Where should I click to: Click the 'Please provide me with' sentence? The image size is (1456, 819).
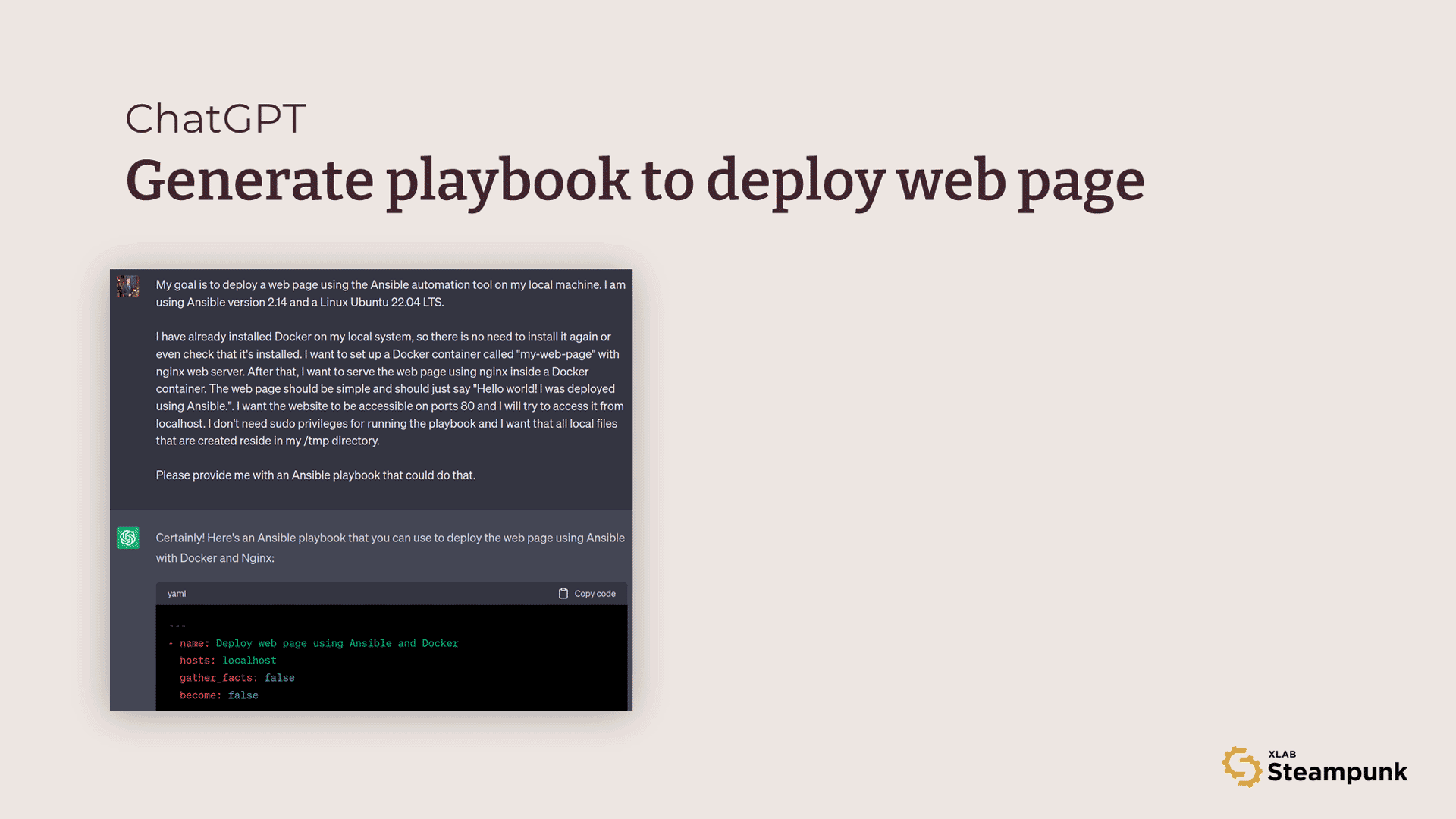(315, 475)
